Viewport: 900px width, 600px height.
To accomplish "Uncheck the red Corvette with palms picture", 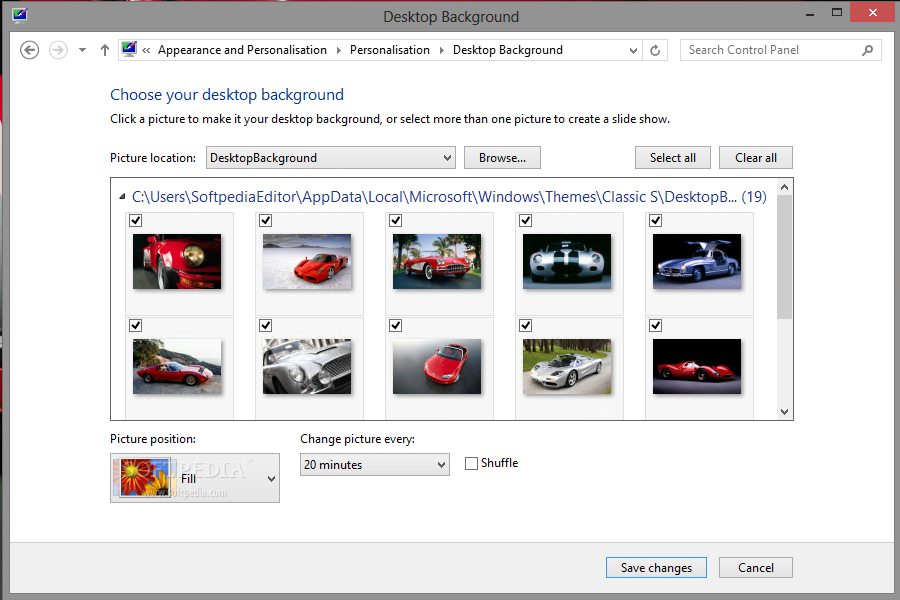I will (395, 220).
